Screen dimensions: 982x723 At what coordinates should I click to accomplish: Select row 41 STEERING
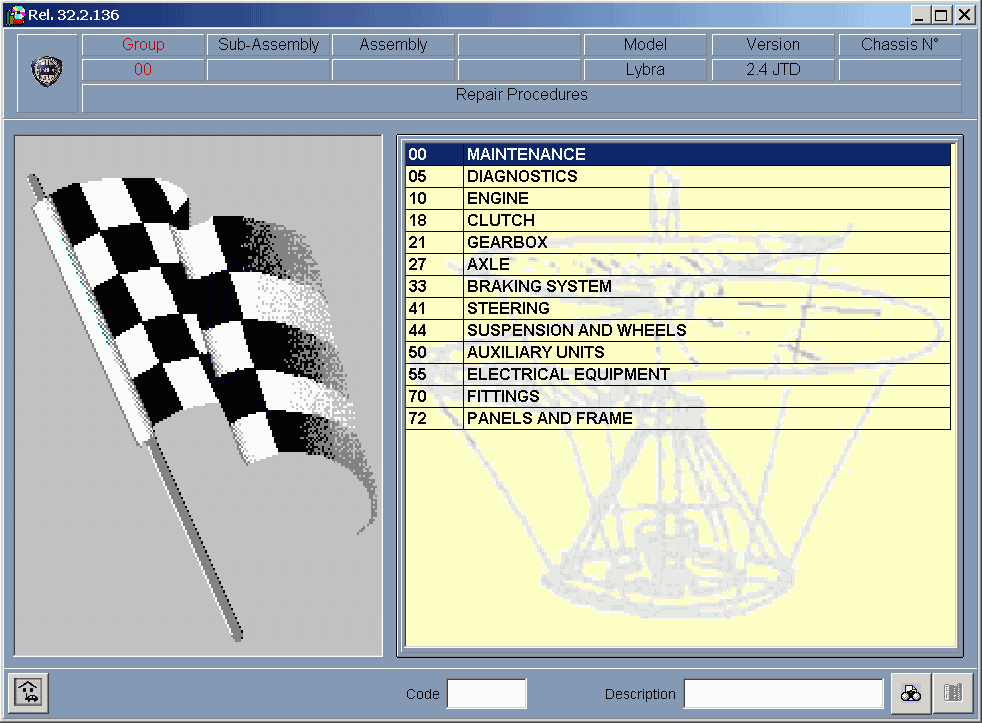tap(678, 308)
